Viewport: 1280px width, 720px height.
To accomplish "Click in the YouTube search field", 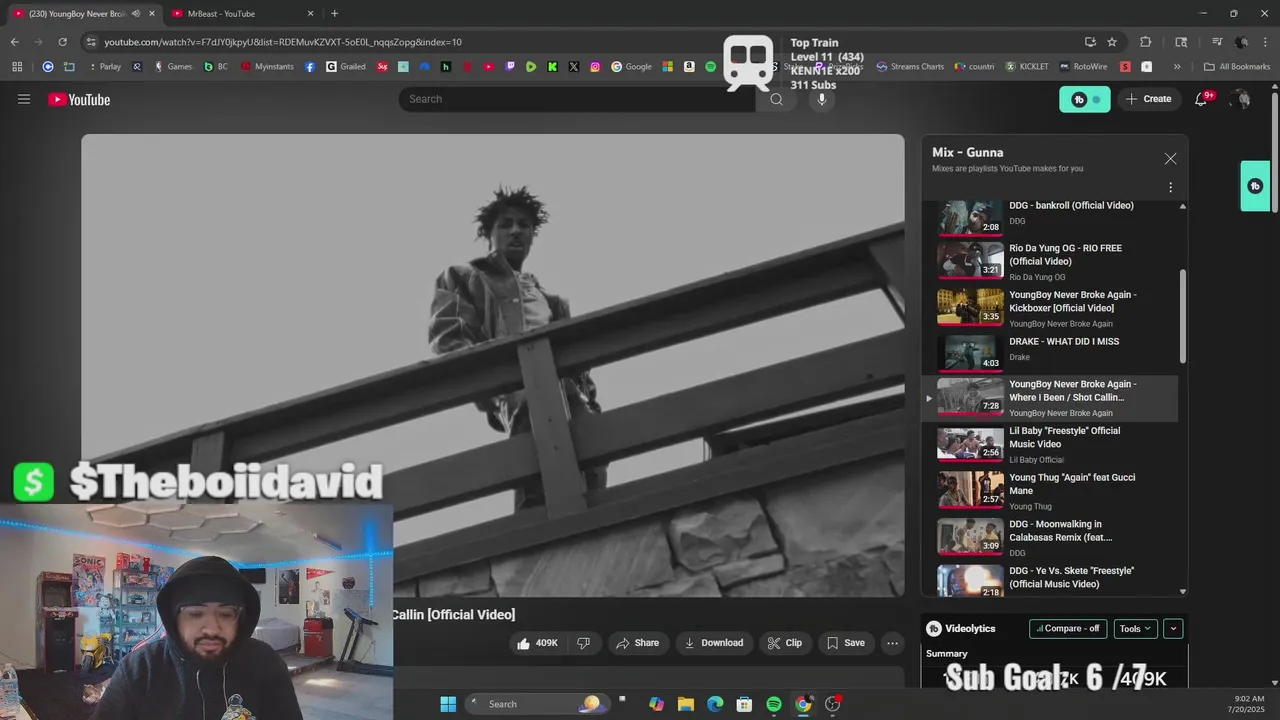I will point(578,99).
